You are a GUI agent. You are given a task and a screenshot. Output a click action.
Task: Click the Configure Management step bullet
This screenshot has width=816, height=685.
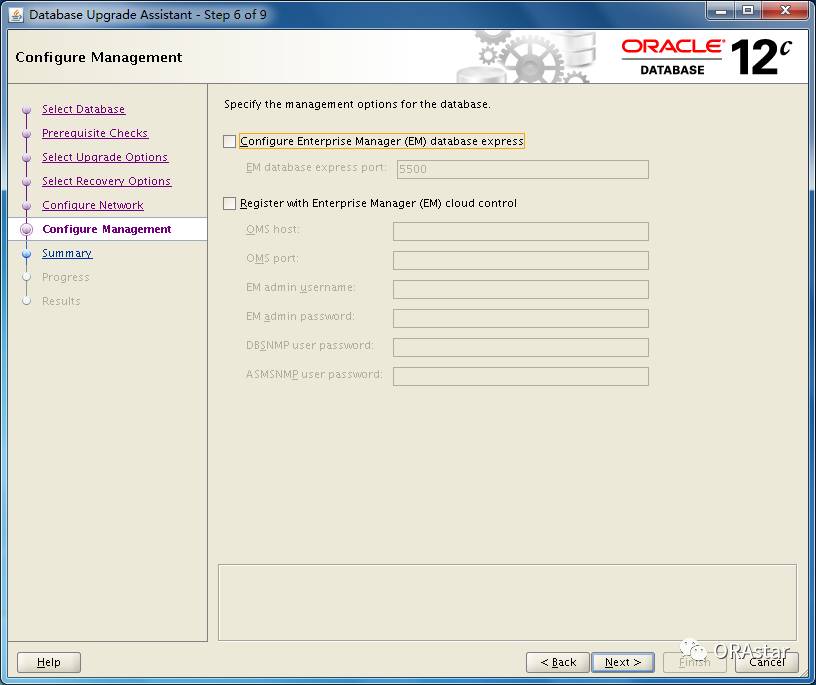(27, 230)
